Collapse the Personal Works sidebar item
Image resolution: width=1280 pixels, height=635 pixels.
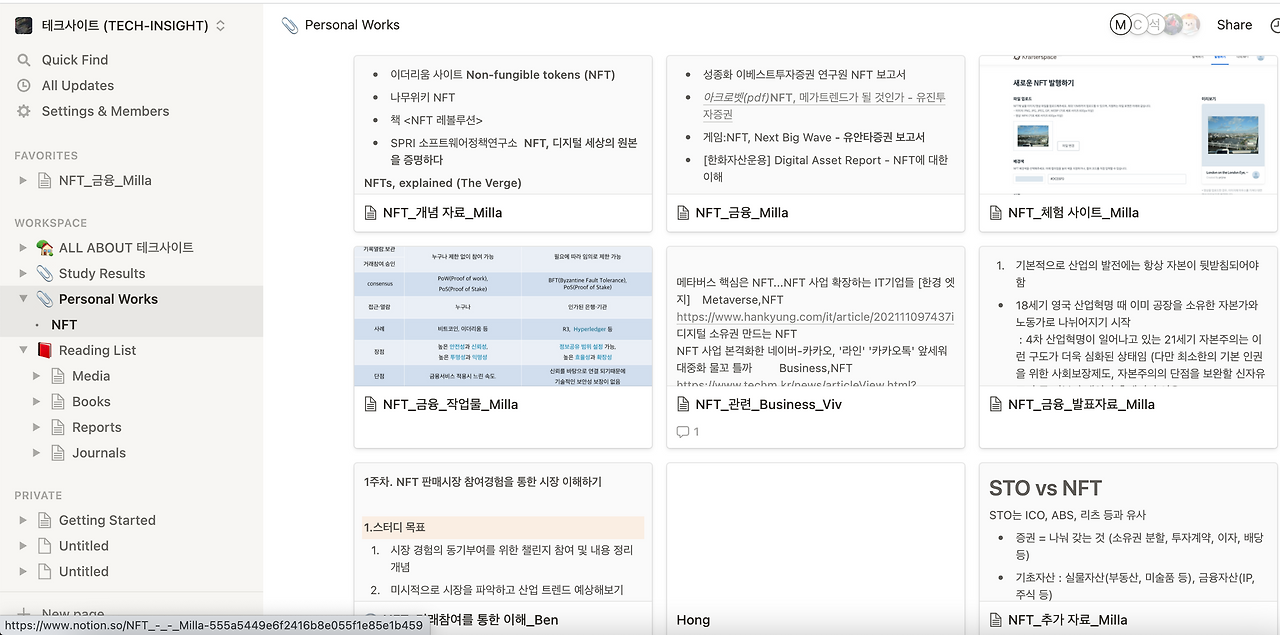point(22,298)
